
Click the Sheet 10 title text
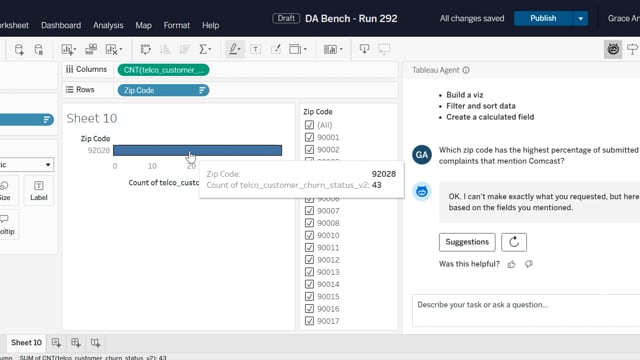92,118
